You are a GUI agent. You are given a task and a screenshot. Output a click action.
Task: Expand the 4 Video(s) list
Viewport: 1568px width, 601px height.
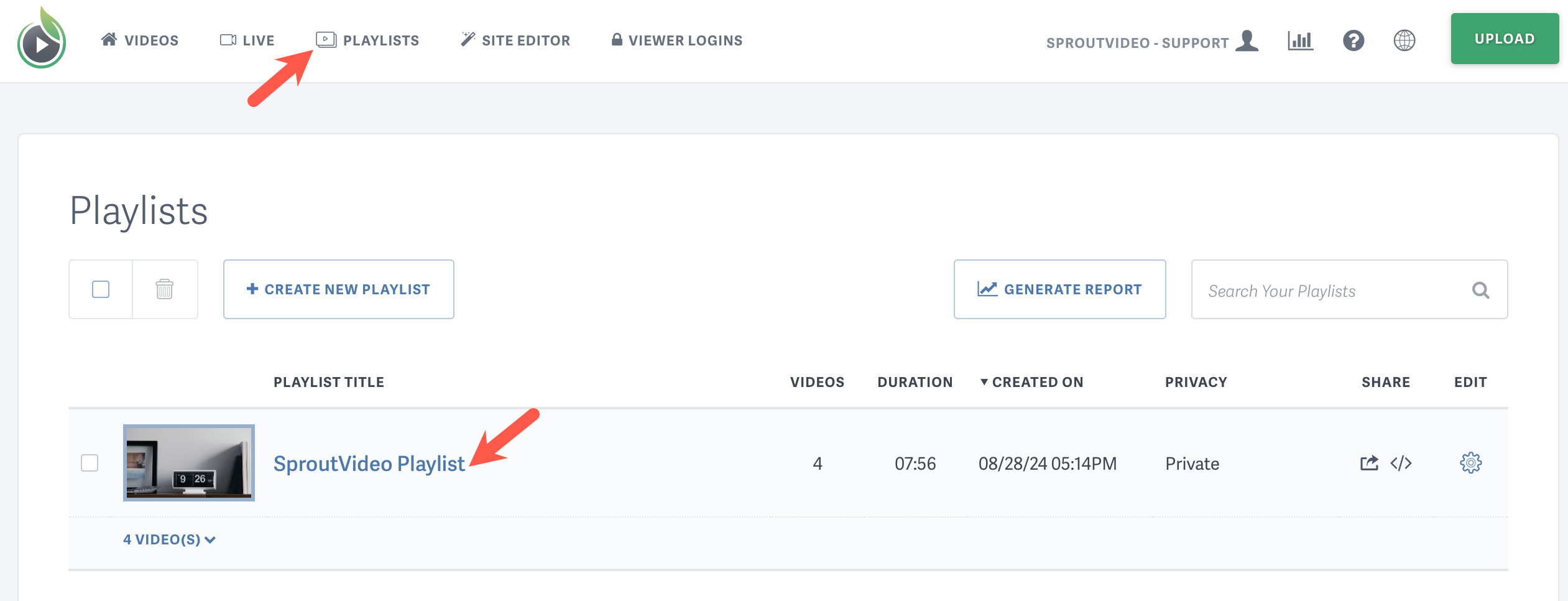(x=168, y=539)
